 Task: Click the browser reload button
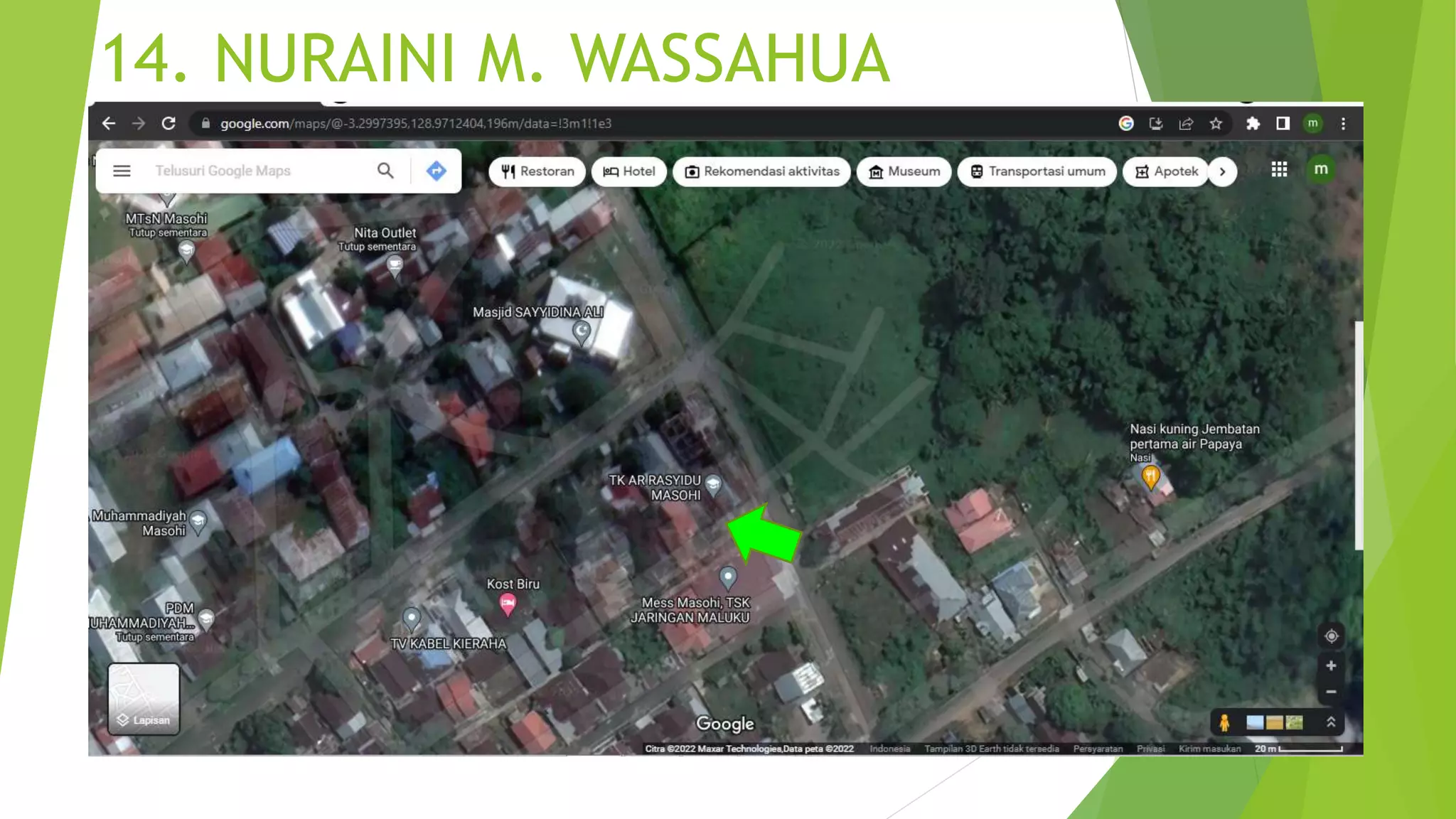click(168, 124)
